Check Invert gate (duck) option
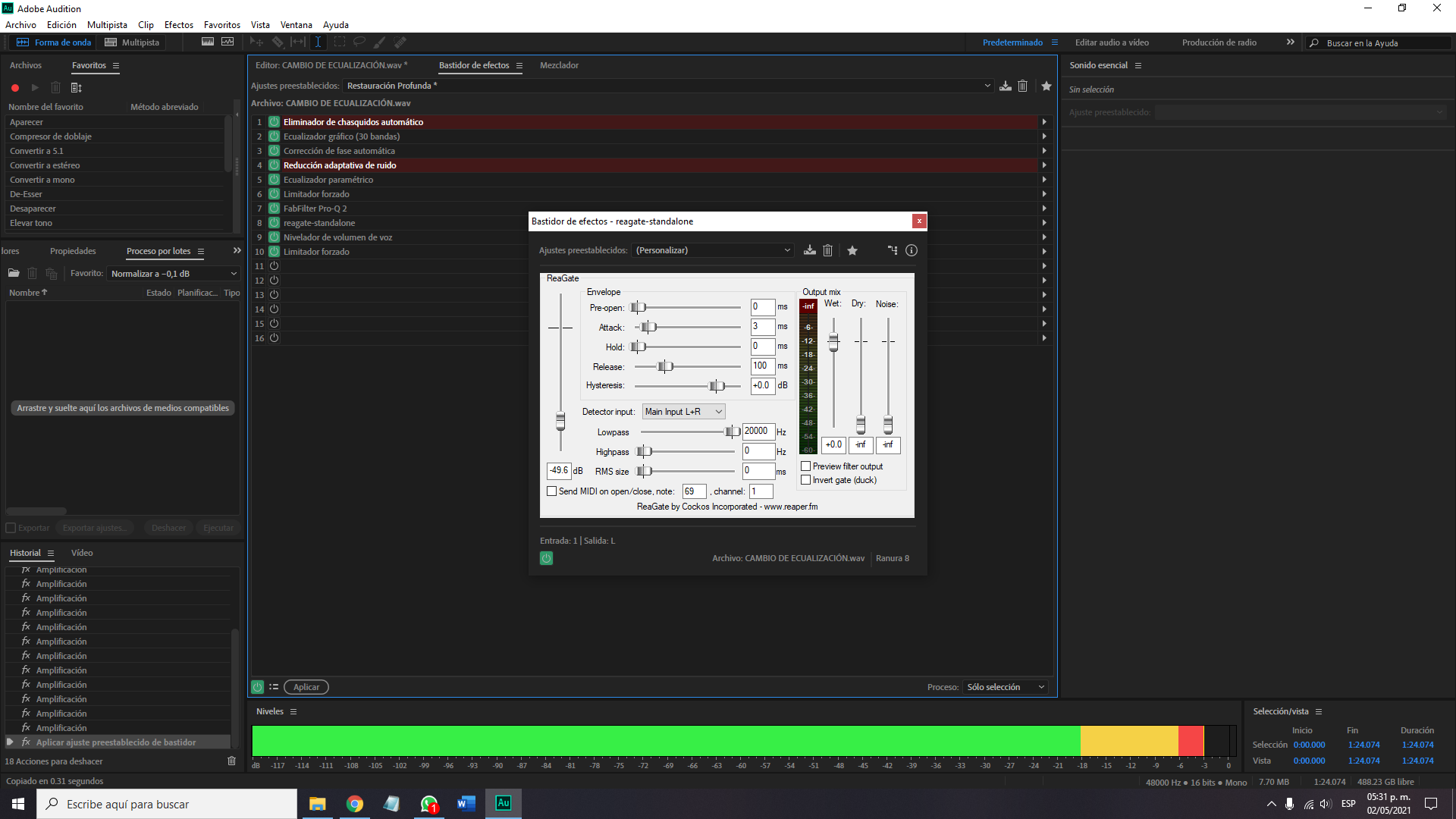The image size is (1456, 819). coord(806,480)
